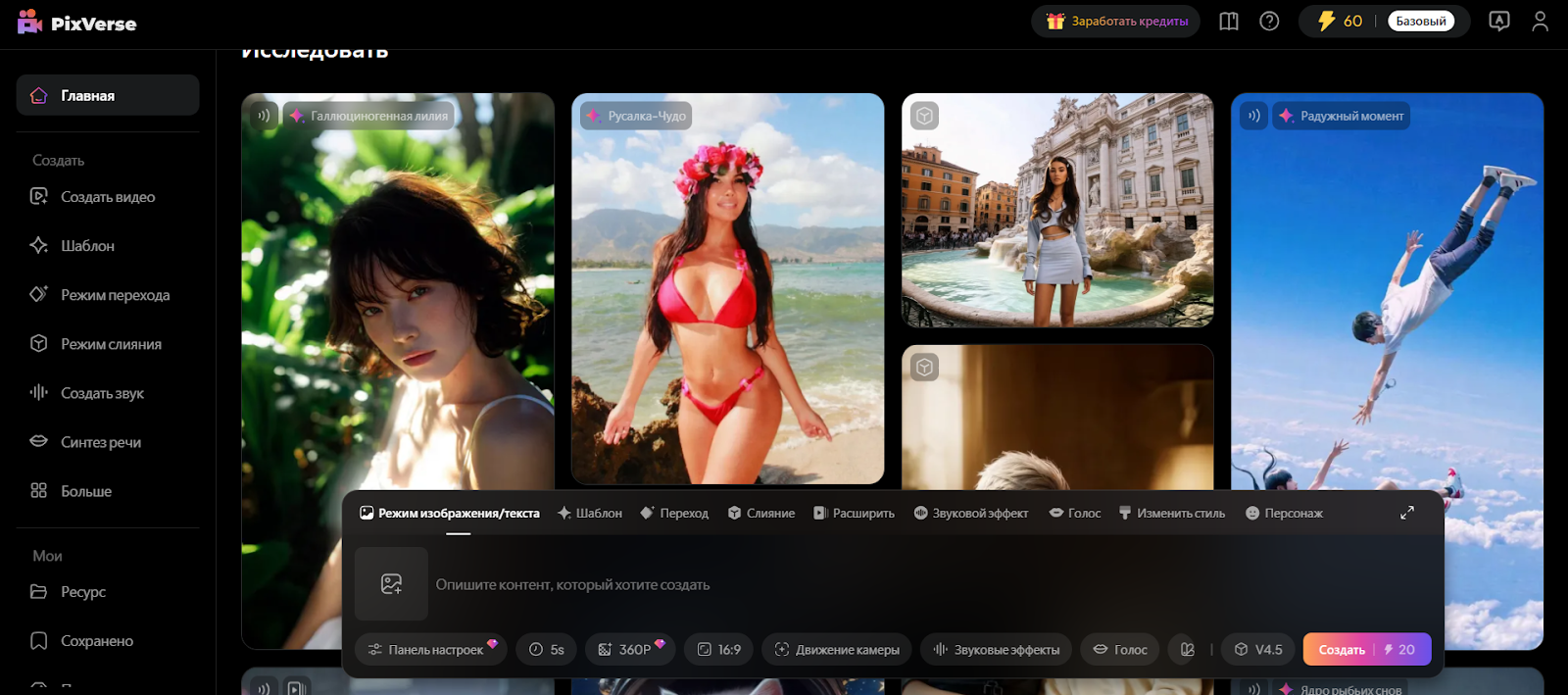The height and width of the screenshot is (695, 1568).
Task: Open the user profile icon
Action: click(x=1540, y=21)
